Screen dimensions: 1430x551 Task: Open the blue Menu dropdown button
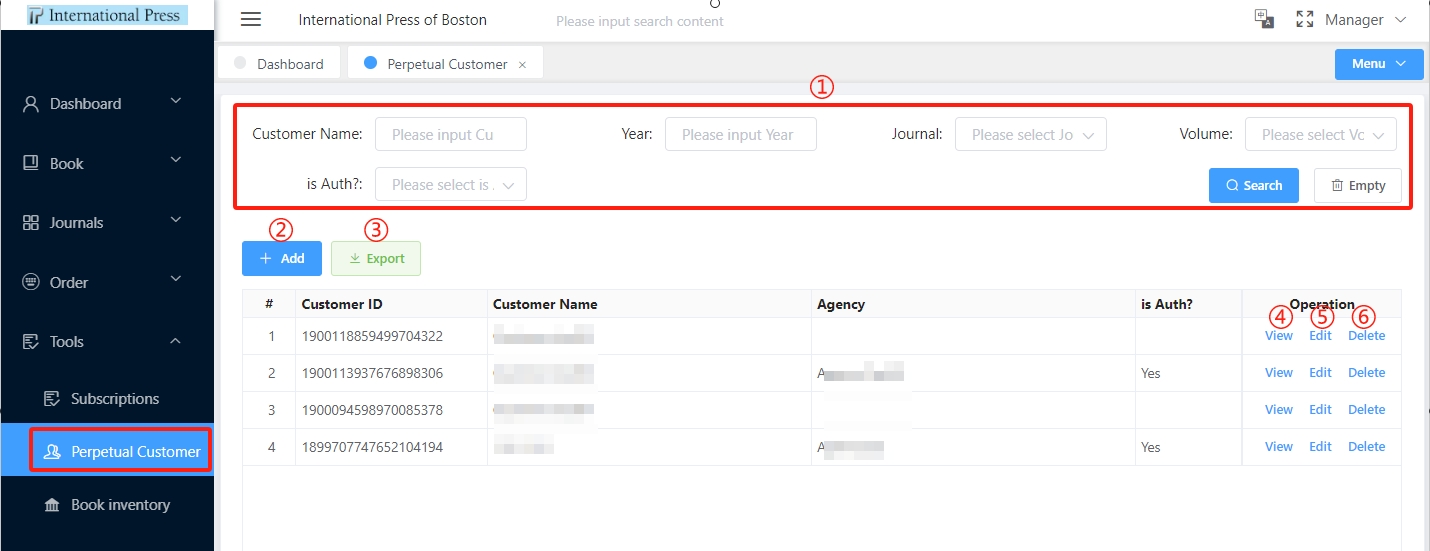tap(1378, 64)
